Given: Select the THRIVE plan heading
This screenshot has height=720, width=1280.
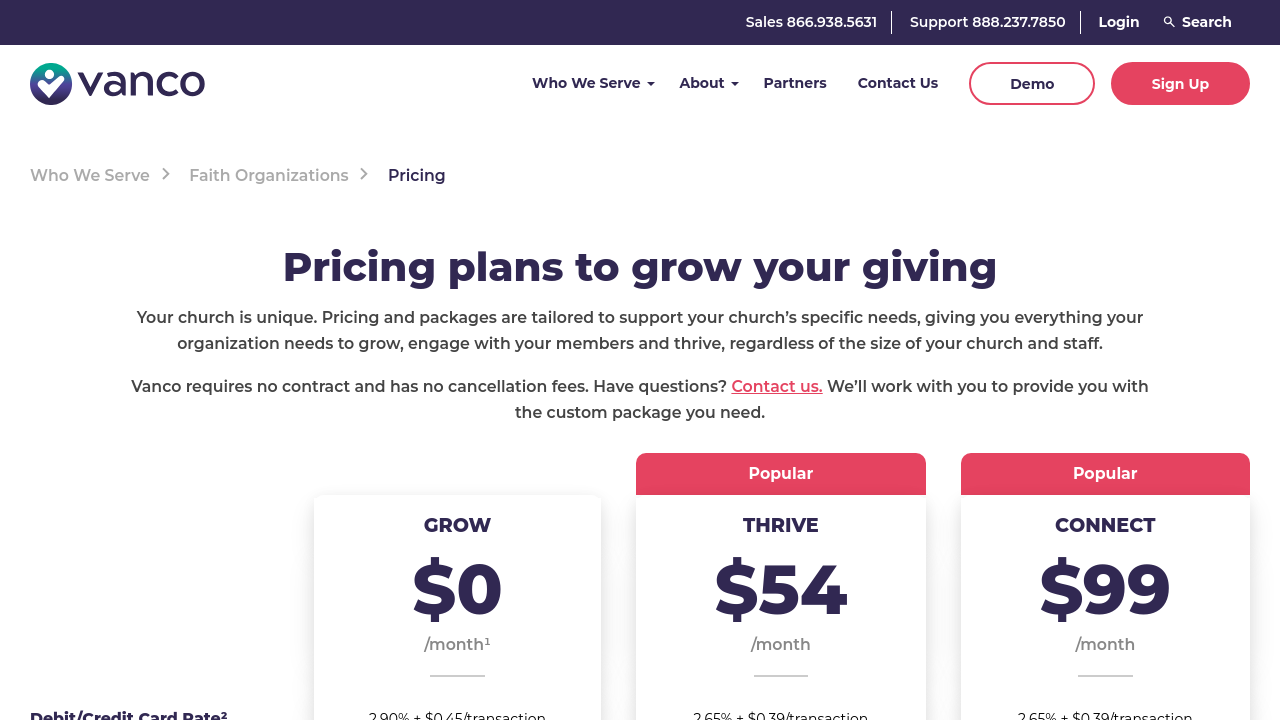Looking at the screenshot, I should (781, 525).
